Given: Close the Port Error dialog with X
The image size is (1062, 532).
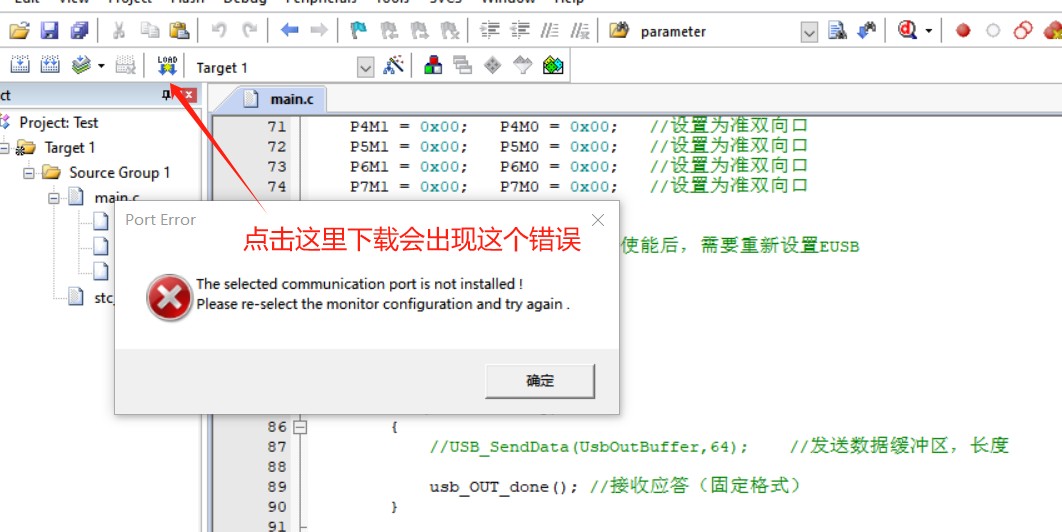Looking at the screenshot, I should tap(597, 220).
